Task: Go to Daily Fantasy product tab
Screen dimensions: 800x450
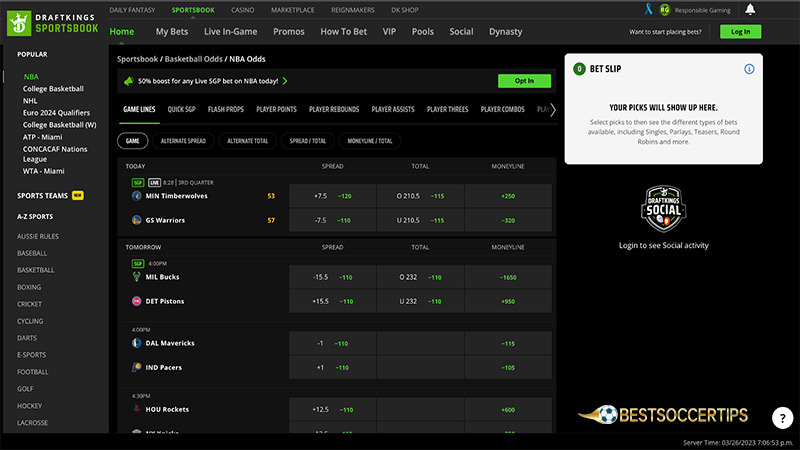Action: point(132,10)
